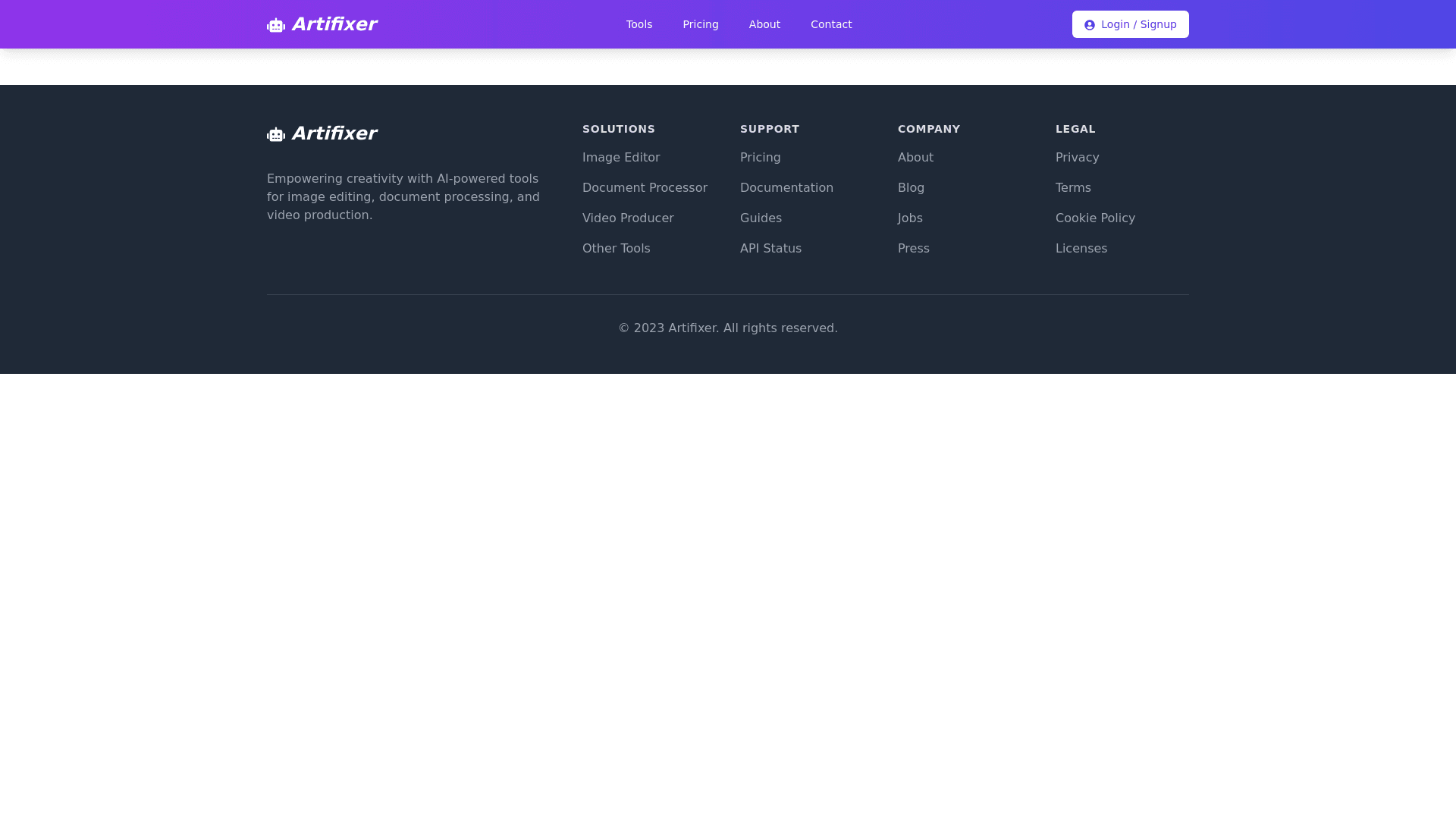The image size is (1456, 819).
Task: Click the user icon on Login button
Action: [x=1090, y=25]
